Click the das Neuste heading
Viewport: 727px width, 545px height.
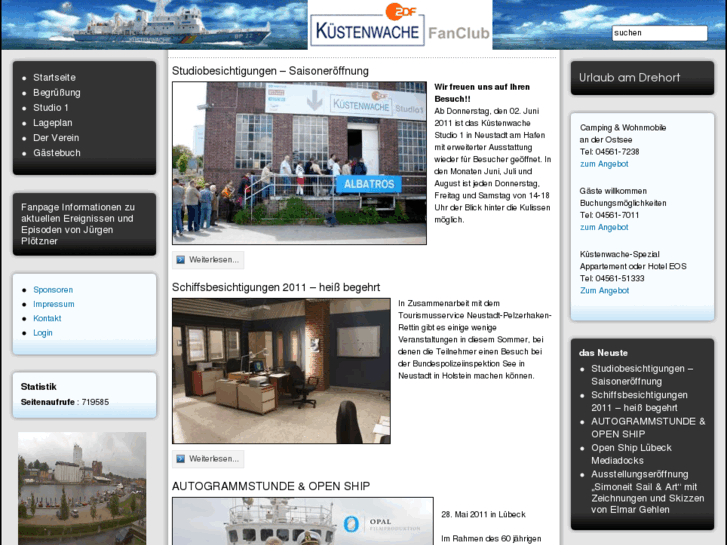pyautogui.click(x=603, y=353)
